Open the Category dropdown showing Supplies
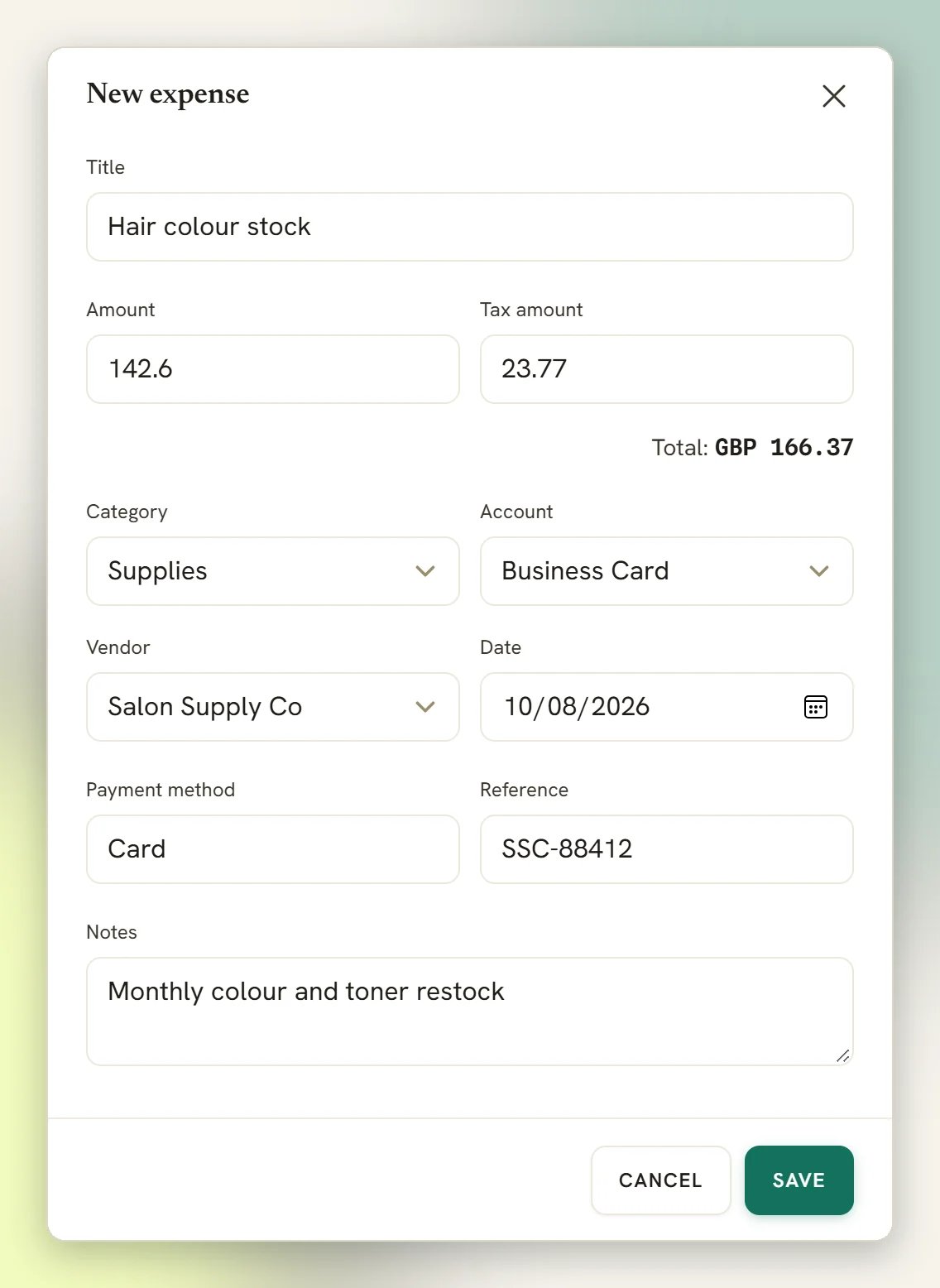 coord(273,571)
